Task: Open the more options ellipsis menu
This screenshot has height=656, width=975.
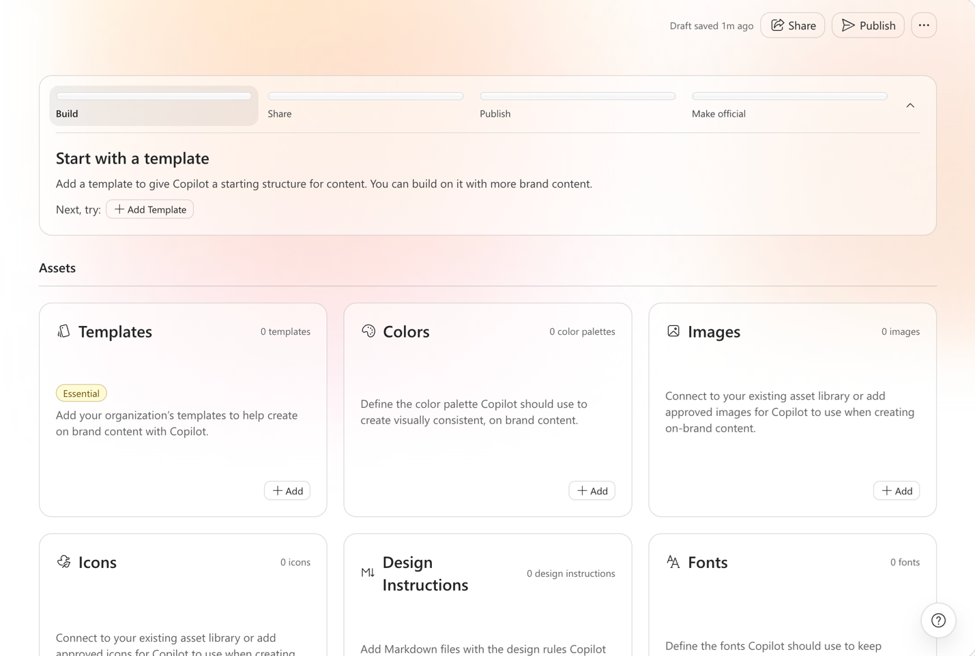Action: [x=924, y=25]
